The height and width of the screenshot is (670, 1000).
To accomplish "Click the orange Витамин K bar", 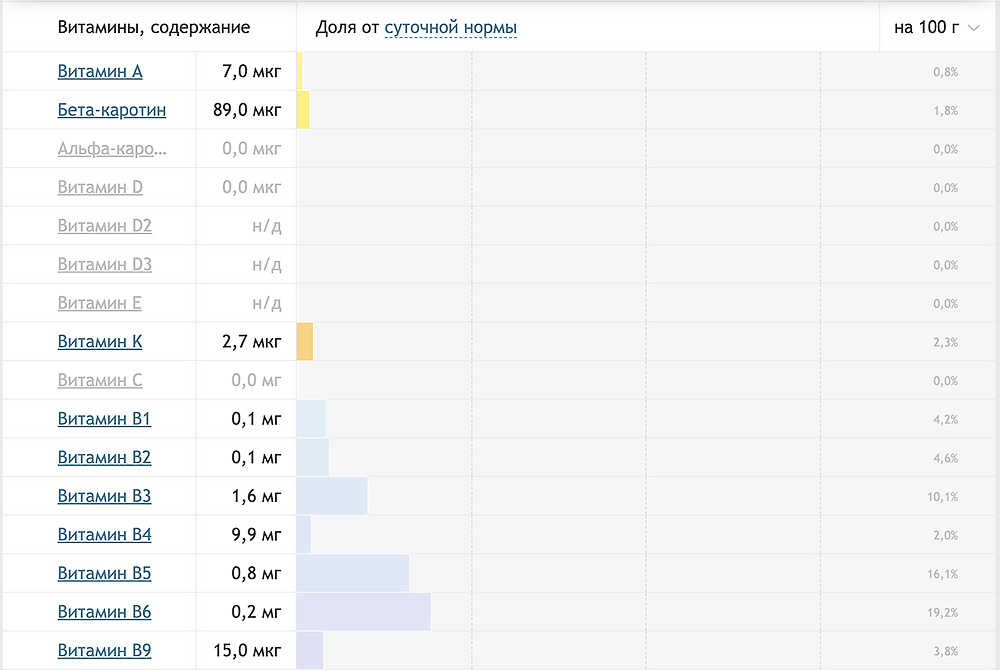I will [x=305, y=342].
